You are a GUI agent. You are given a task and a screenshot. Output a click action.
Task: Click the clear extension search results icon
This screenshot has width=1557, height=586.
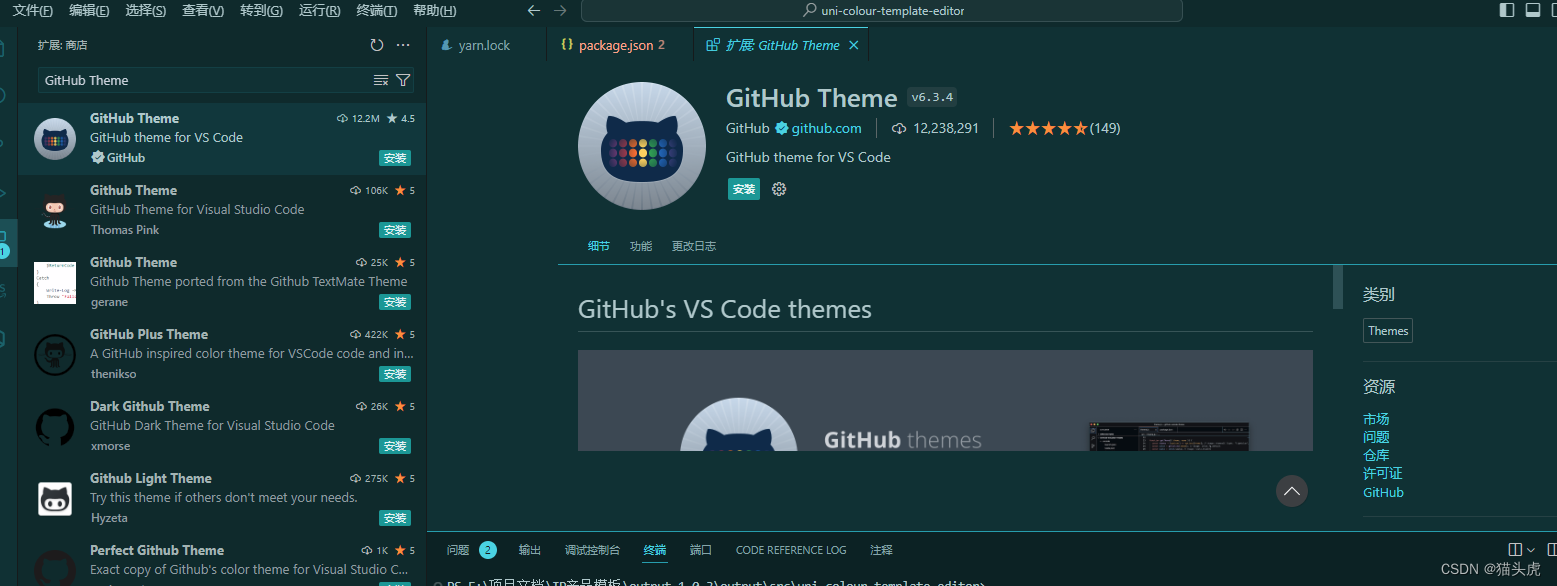[381, 79]
